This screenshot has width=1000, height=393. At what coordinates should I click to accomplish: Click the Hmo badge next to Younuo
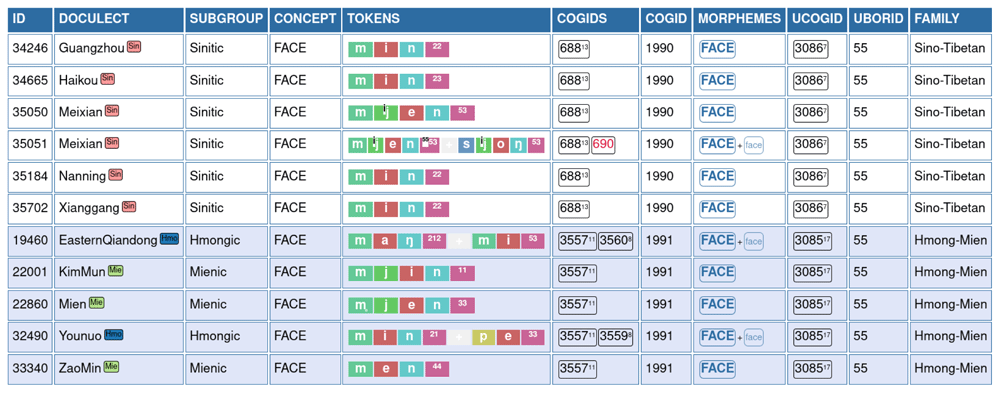coord(114,334)
